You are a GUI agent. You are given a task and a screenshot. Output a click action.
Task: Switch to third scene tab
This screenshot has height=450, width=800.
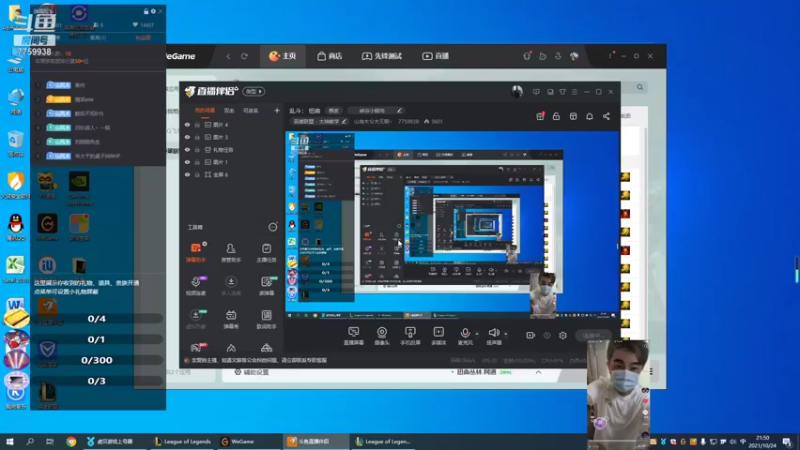pyautogui.click(x=251, y=110)
